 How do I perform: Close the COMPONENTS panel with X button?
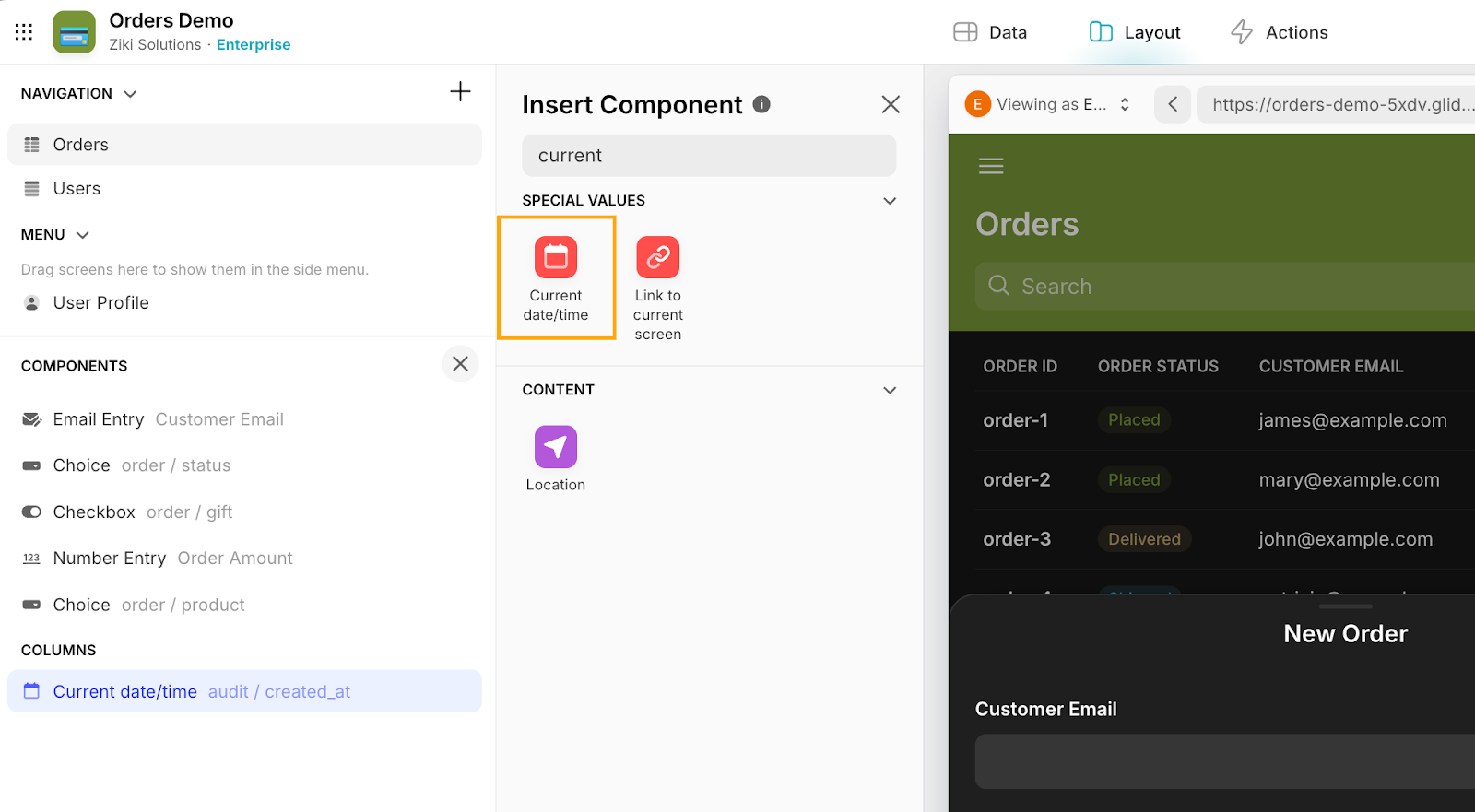[x=460, y=364]
